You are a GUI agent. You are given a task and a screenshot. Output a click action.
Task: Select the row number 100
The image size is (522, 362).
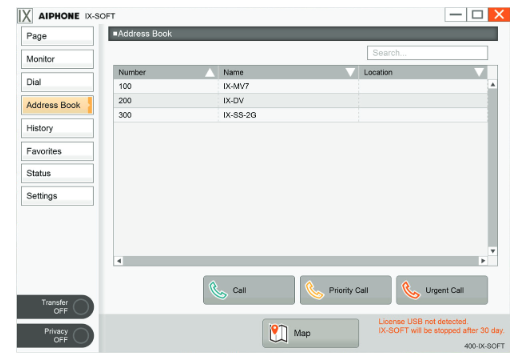pyautogui.click(x=125, y=86)
